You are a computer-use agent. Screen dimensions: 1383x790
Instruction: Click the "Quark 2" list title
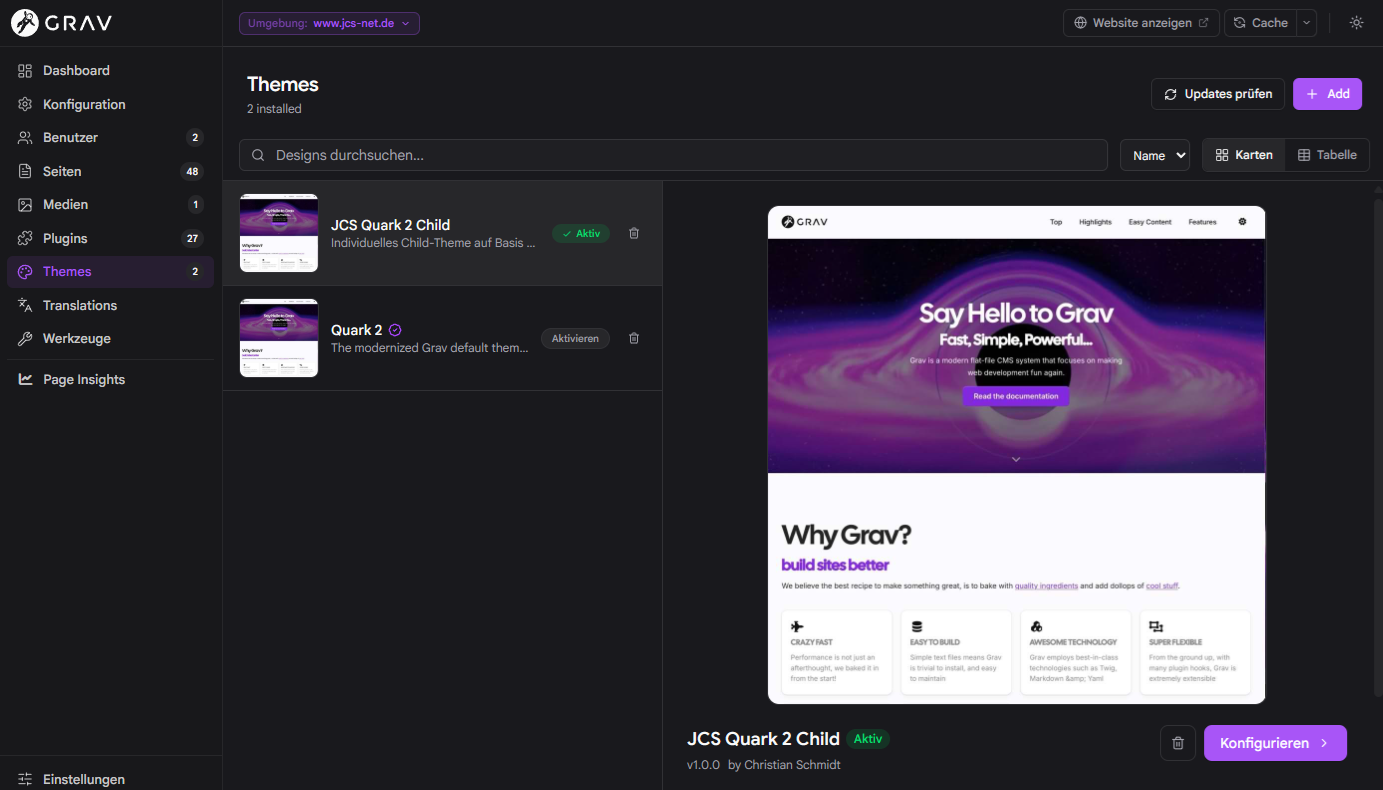[x=357, y=330]
